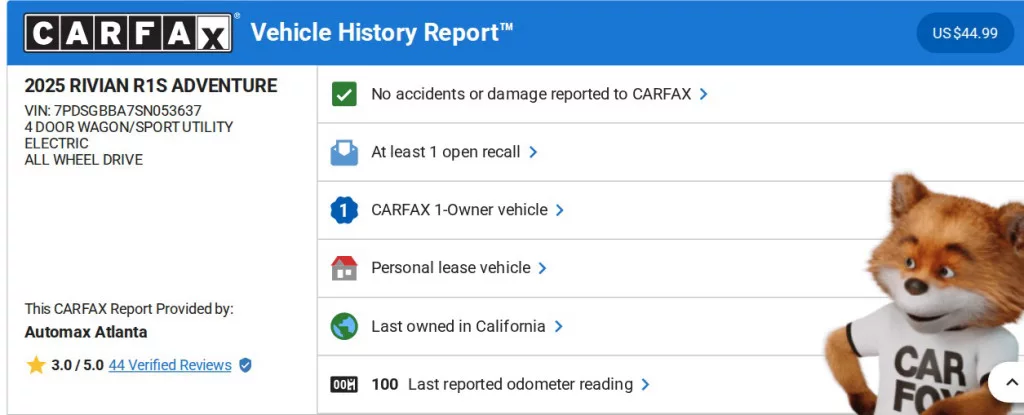Open the Last owned in California row
1024x415 pixels.
click(458, 326)
